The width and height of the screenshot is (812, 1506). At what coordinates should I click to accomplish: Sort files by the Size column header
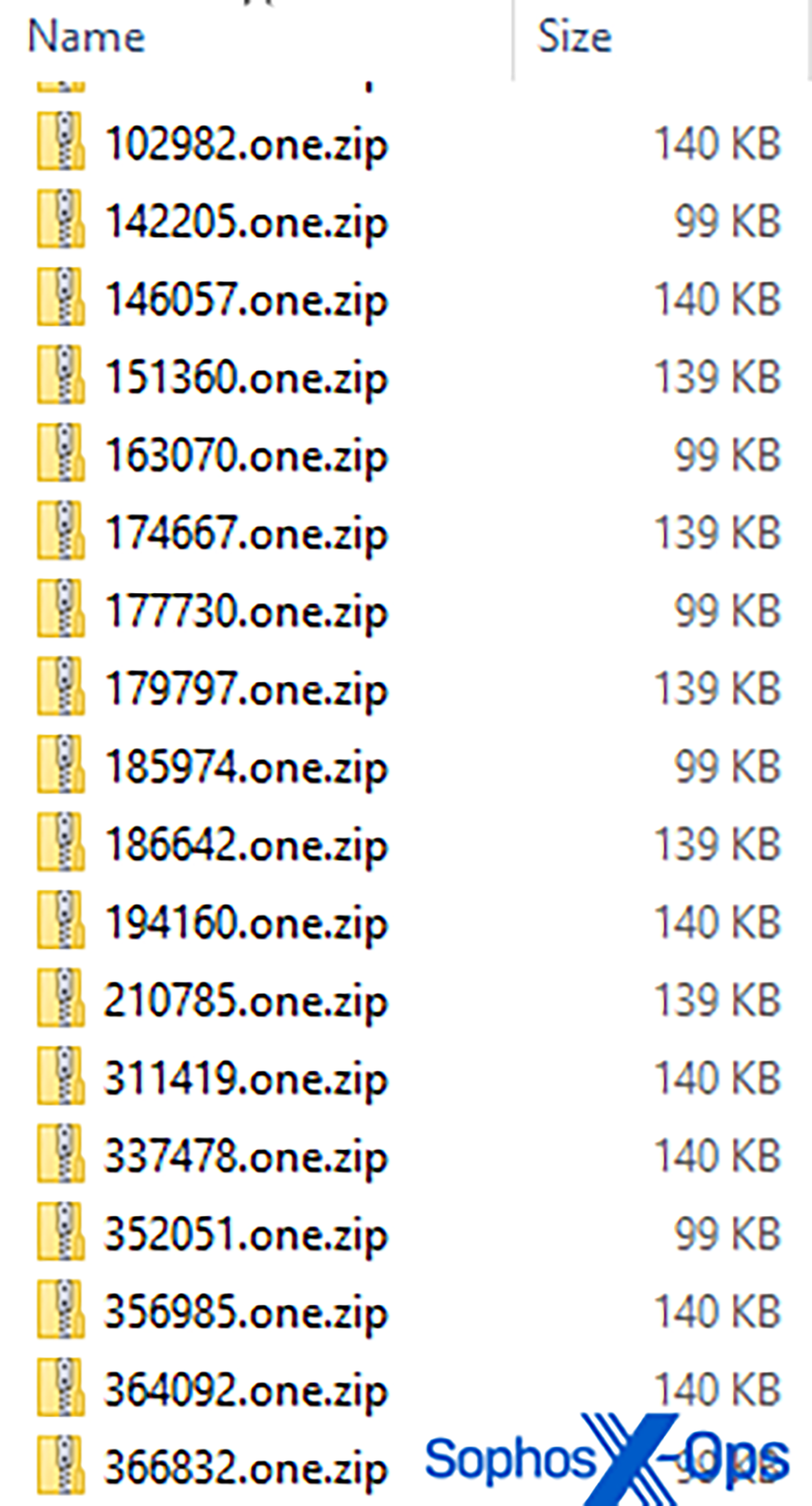tap(574, 37)
